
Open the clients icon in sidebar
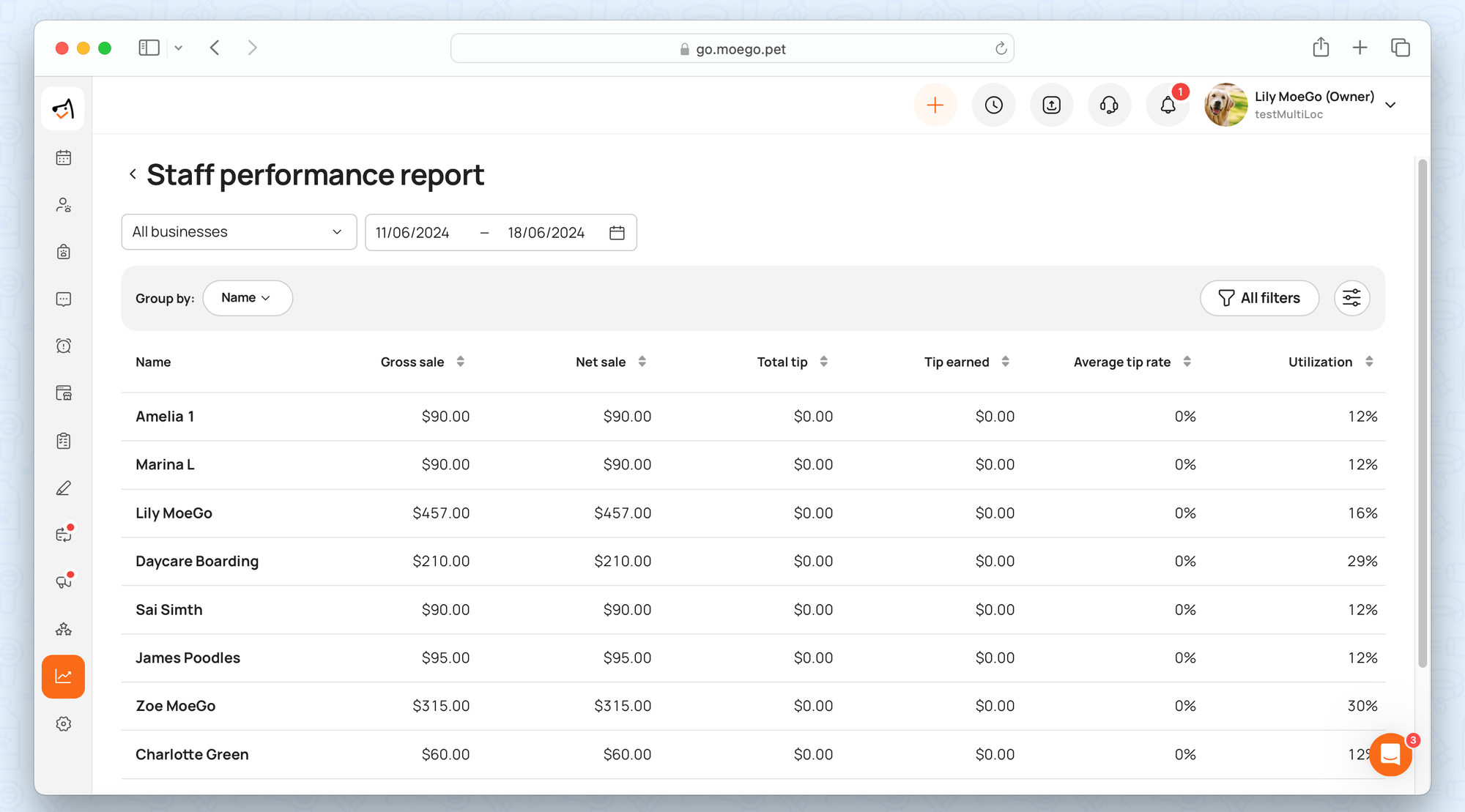[64, 205]
